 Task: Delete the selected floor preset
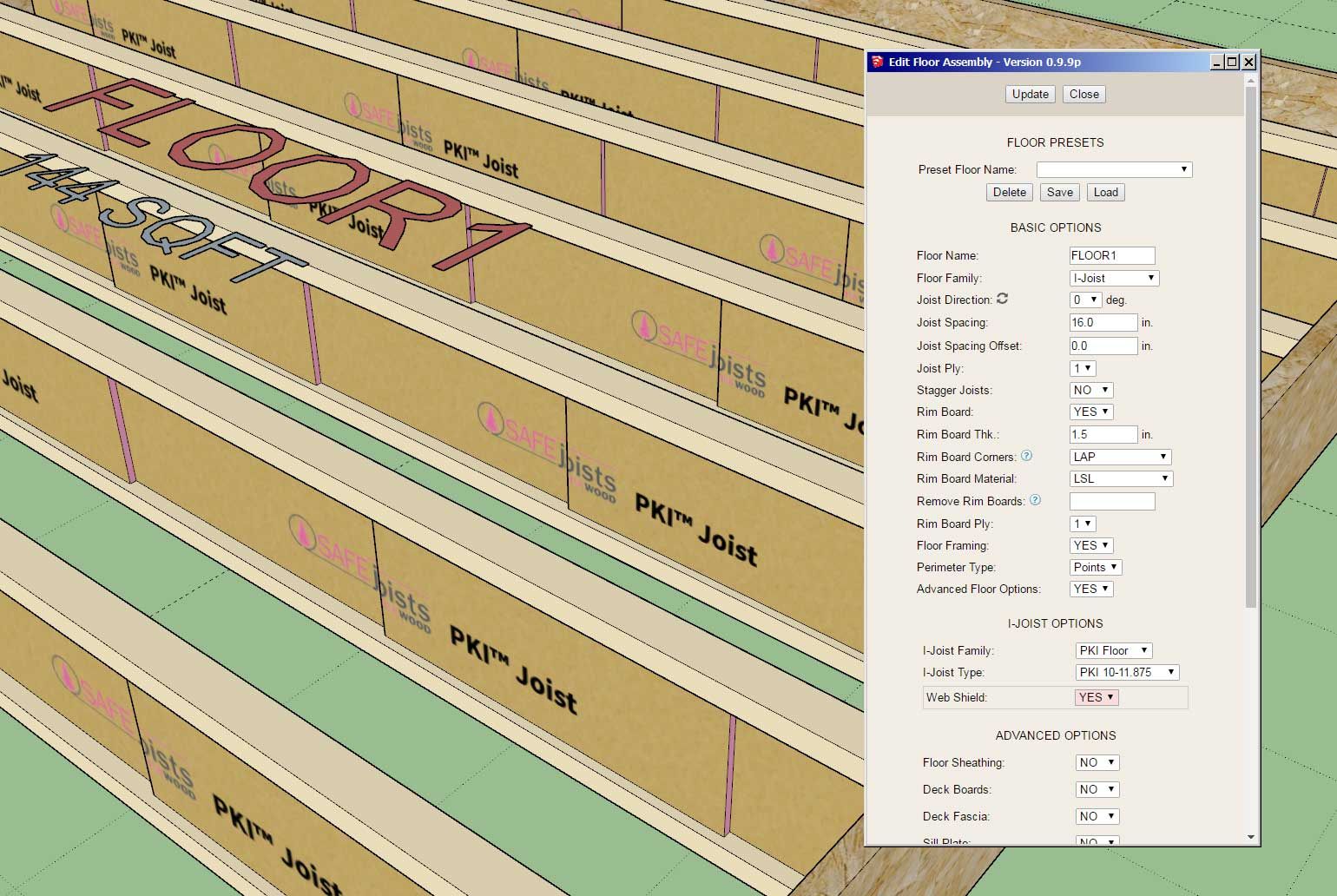pos(1010,192)
